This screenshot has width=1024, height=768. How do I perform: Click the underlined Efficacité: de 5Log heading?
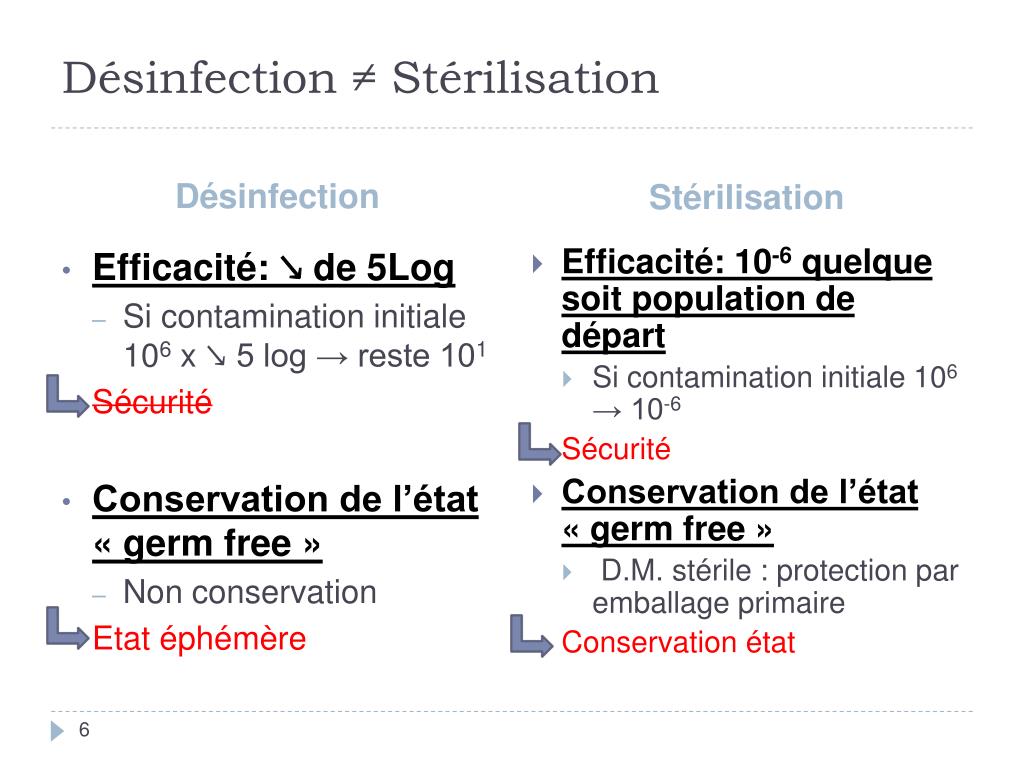(x=274, y=268)
